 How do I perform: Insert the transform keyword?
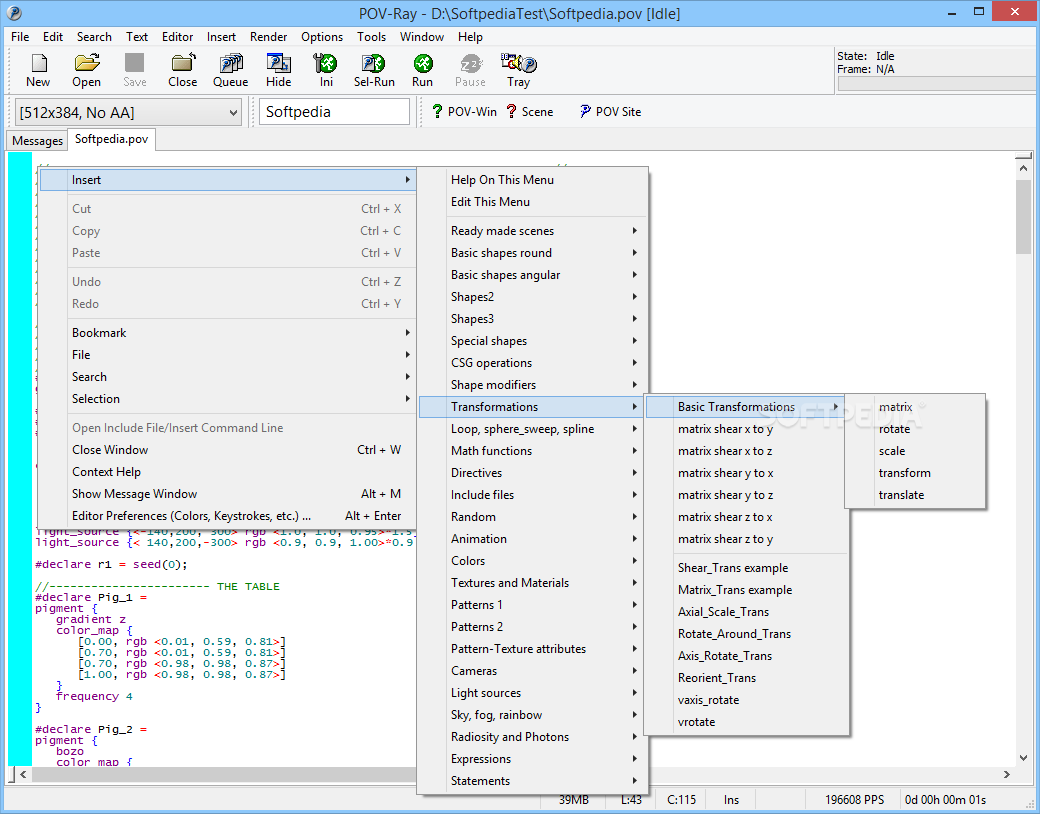[x=915, y=472]
